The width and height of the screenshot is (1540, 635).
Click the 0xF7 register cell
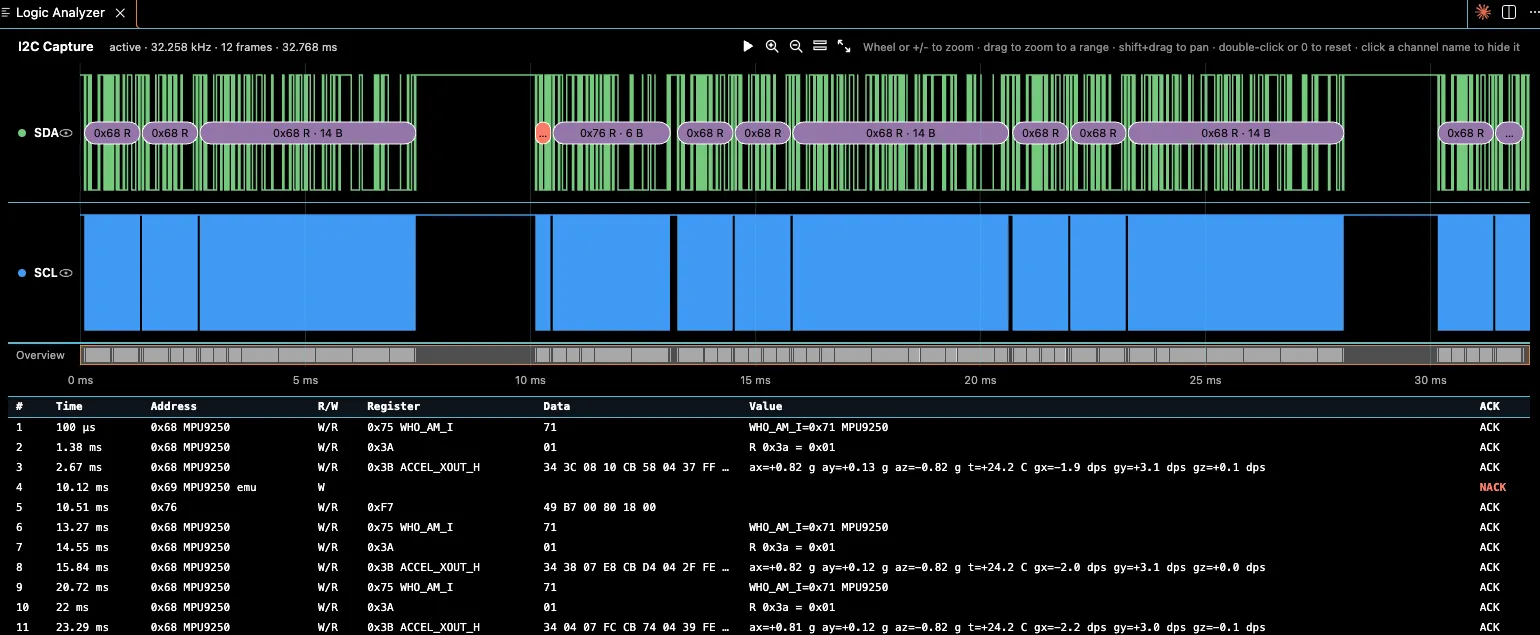click(380, 507)
